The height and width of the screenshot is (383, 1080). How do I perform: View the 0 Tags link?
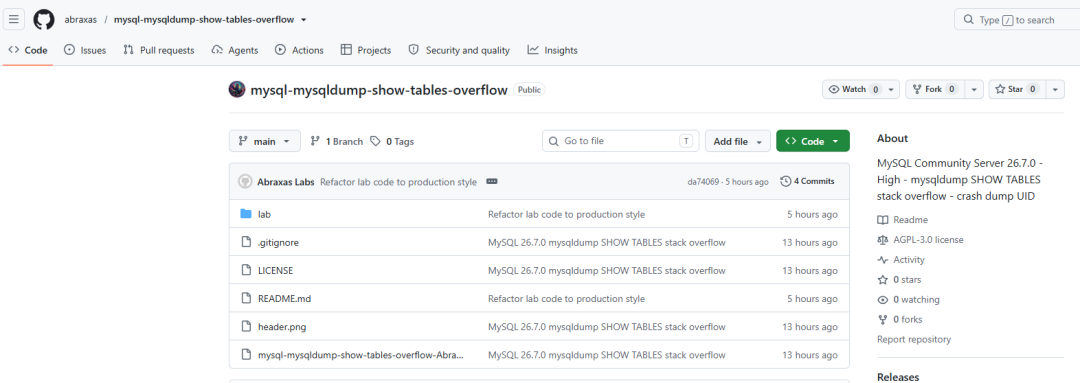click(x=392, y=141)
